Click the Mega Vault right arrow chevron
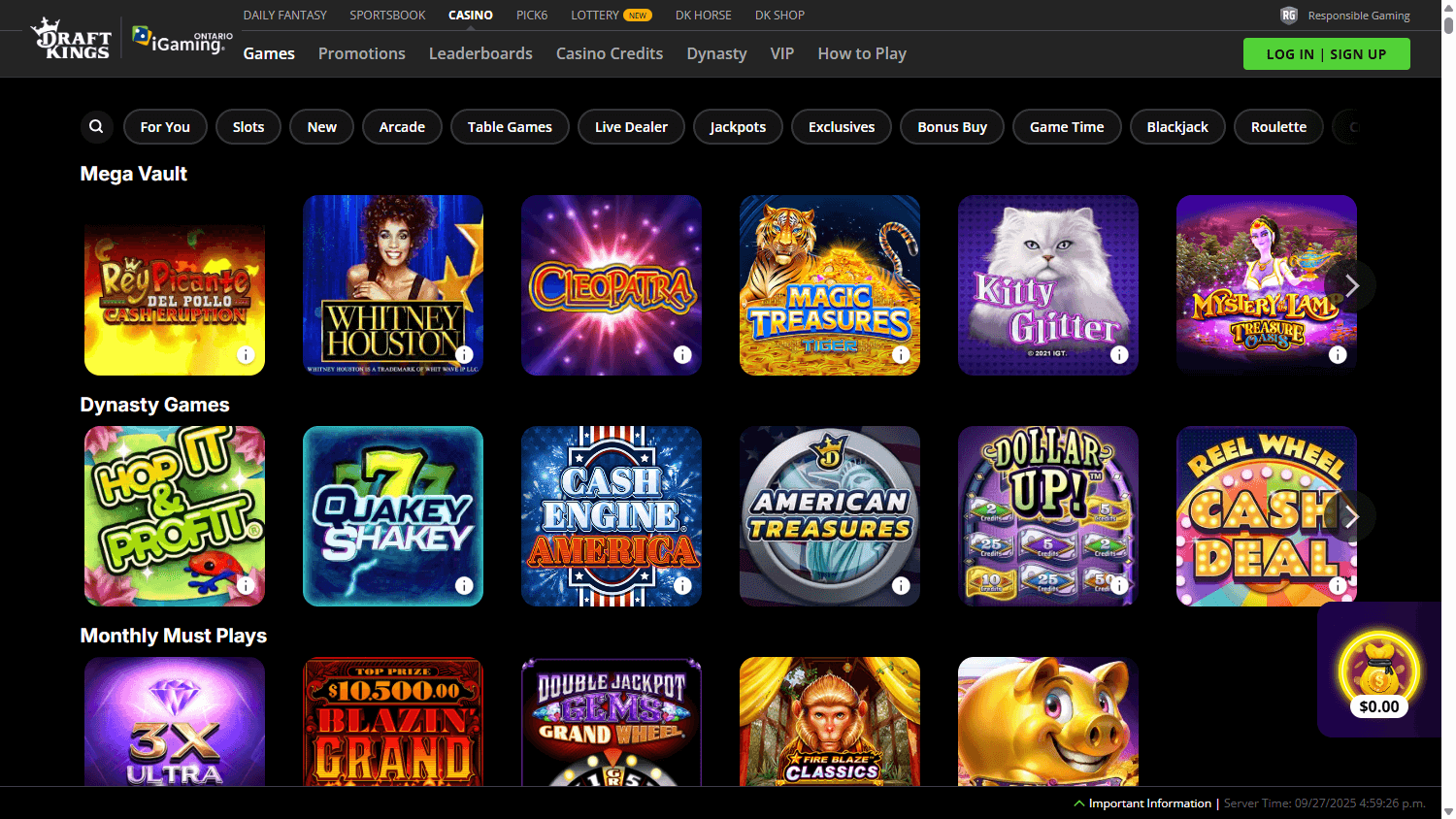The image size is (1456, 819). click(1351, 285)
